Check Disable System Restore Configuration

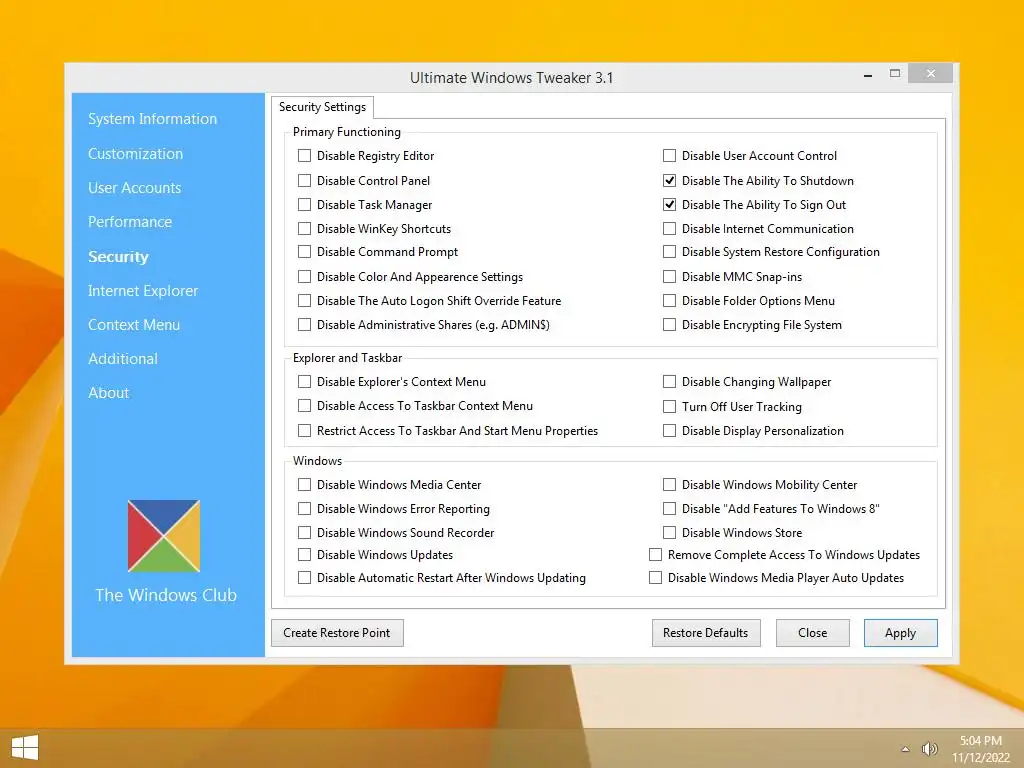(669, 251)
